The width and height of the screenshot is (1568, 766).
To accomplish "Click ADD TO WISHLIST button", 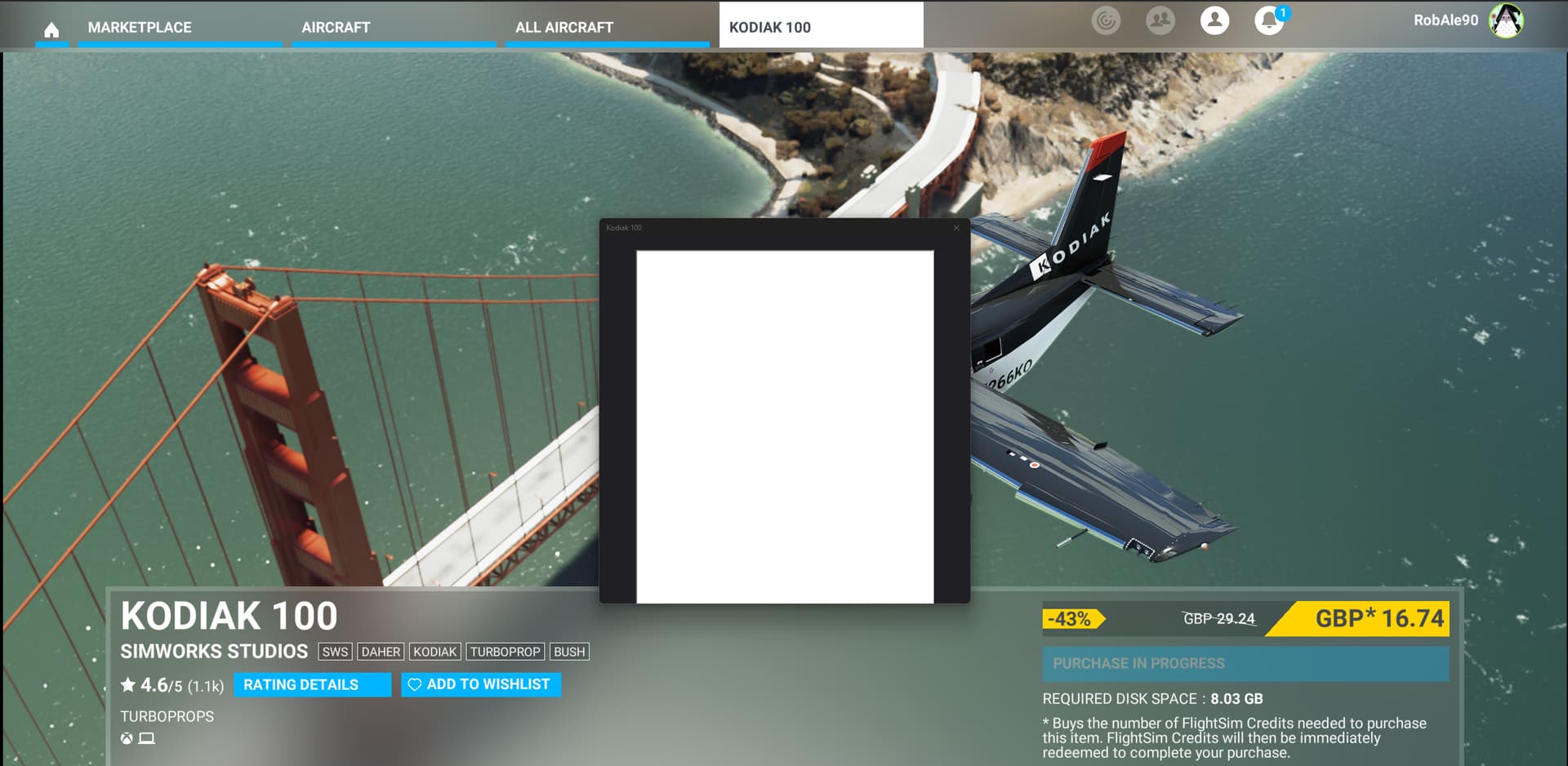I will point(480,684).
